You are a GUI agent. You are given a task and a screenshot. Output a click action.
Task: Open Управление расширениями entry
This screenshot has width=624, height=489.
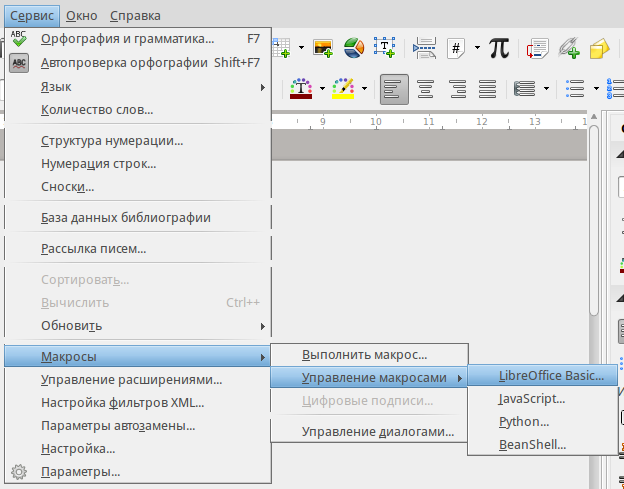point(138,380)
